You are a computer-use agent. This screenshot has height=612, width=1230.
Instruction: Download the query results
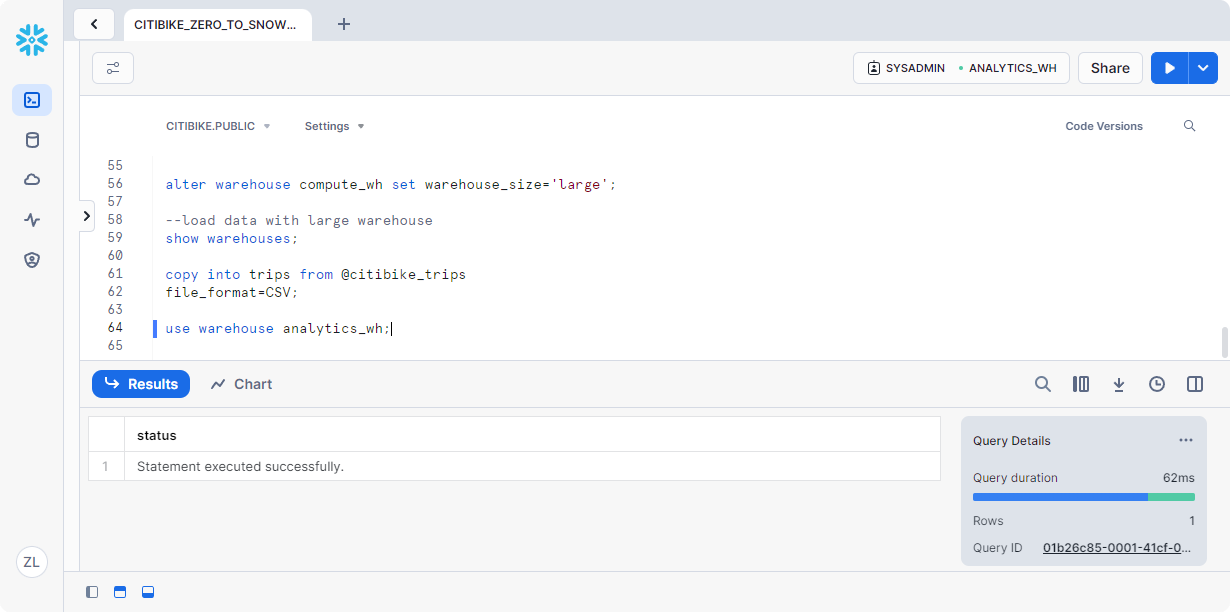pyautogui.click(x=1119, y=384)
